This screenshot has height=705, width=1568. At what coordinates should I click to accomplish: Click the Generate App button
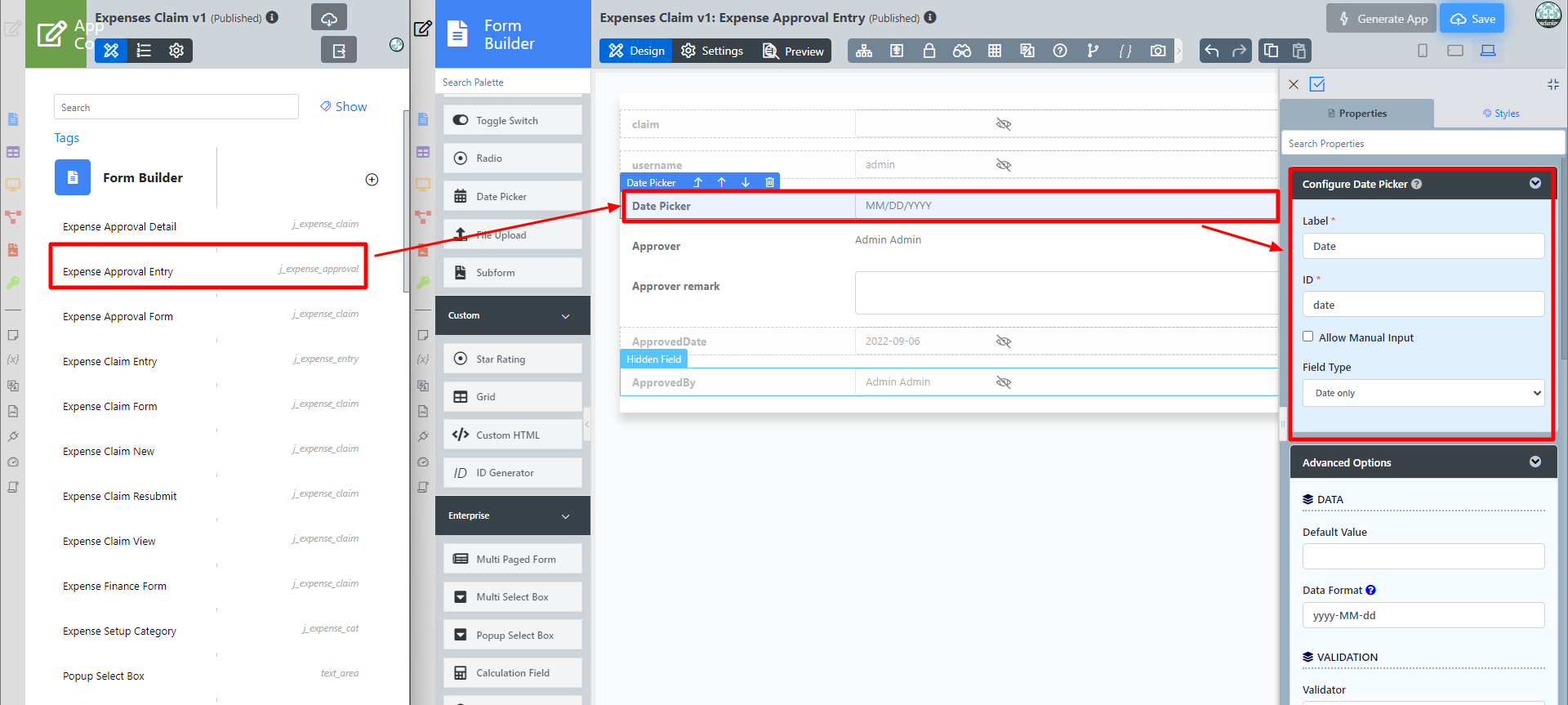pos(1383,19)
